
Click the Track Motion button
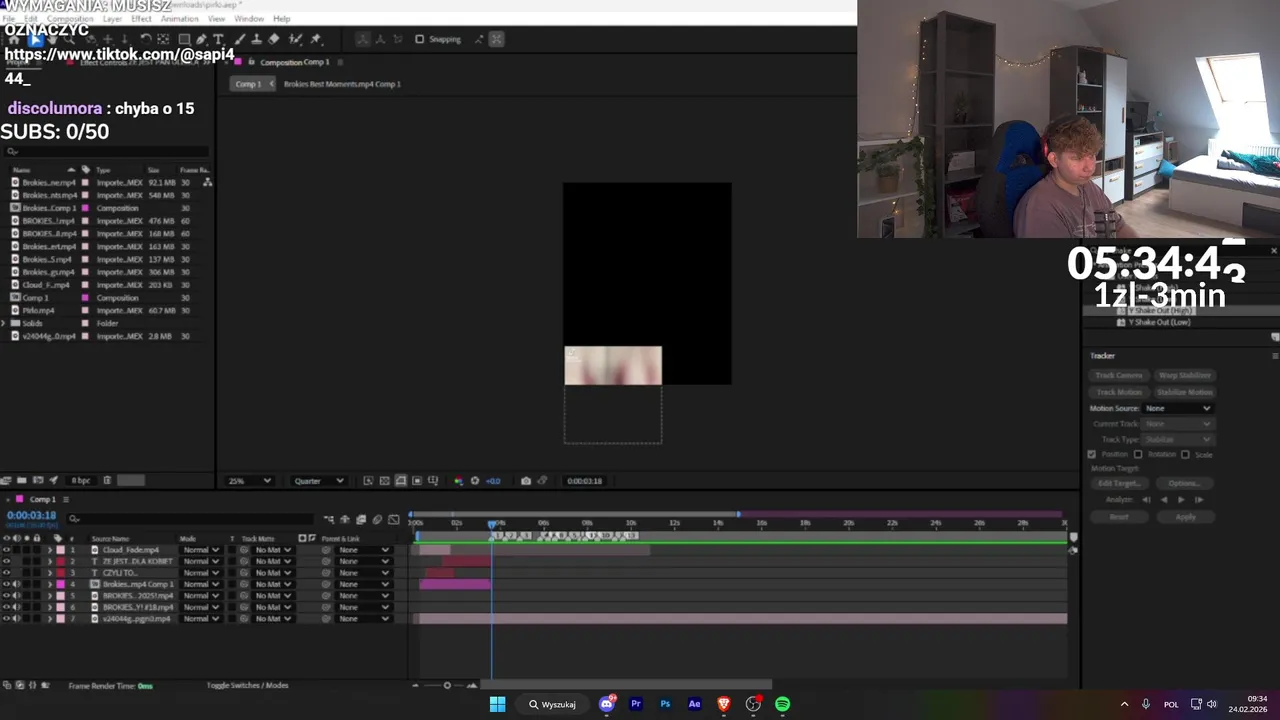coord(1119,392)
